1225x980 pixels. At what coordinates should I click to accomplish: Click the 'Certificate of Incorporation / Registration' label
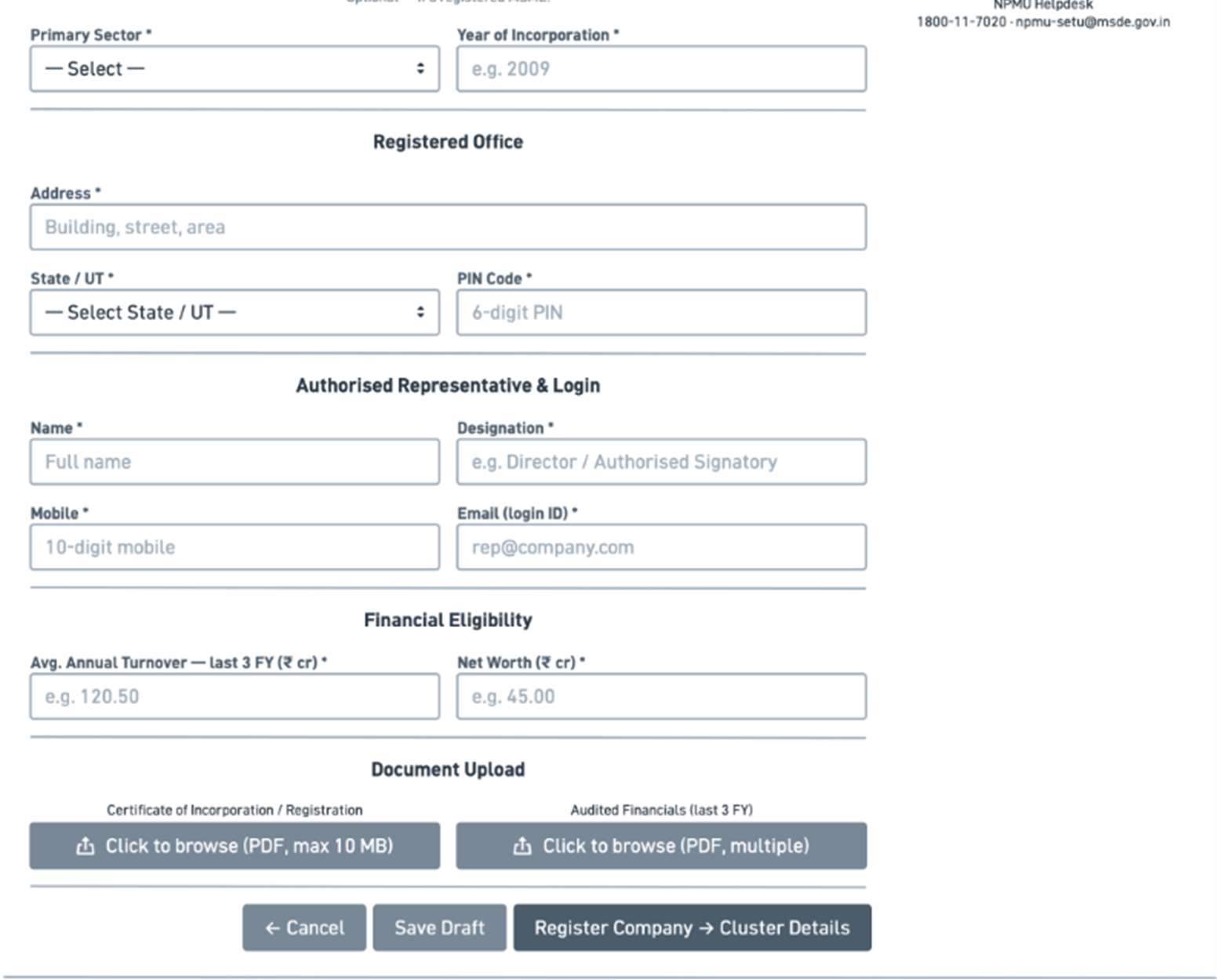tap(234, 810)
